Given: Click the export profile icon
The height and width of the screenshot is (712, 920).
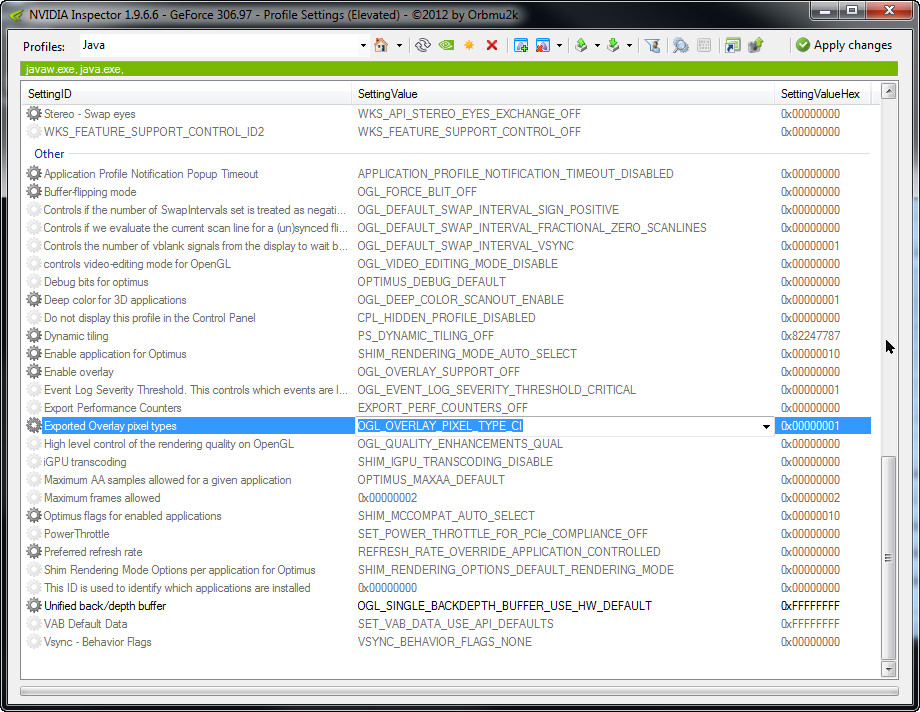Looking at the screenshot, I should click(x=581, y=45).
